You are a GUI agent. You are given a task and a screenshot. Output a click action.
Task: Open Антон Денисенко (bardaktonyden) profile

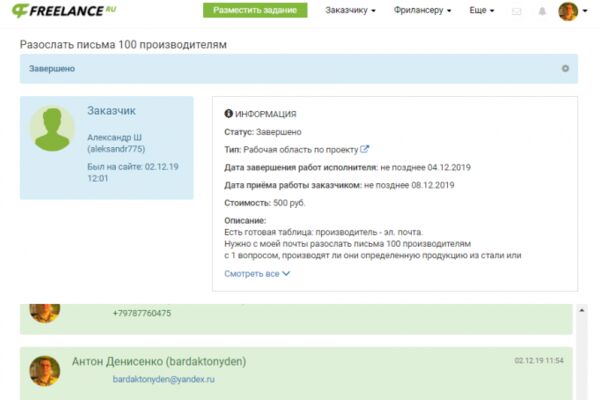pos(159,361)
